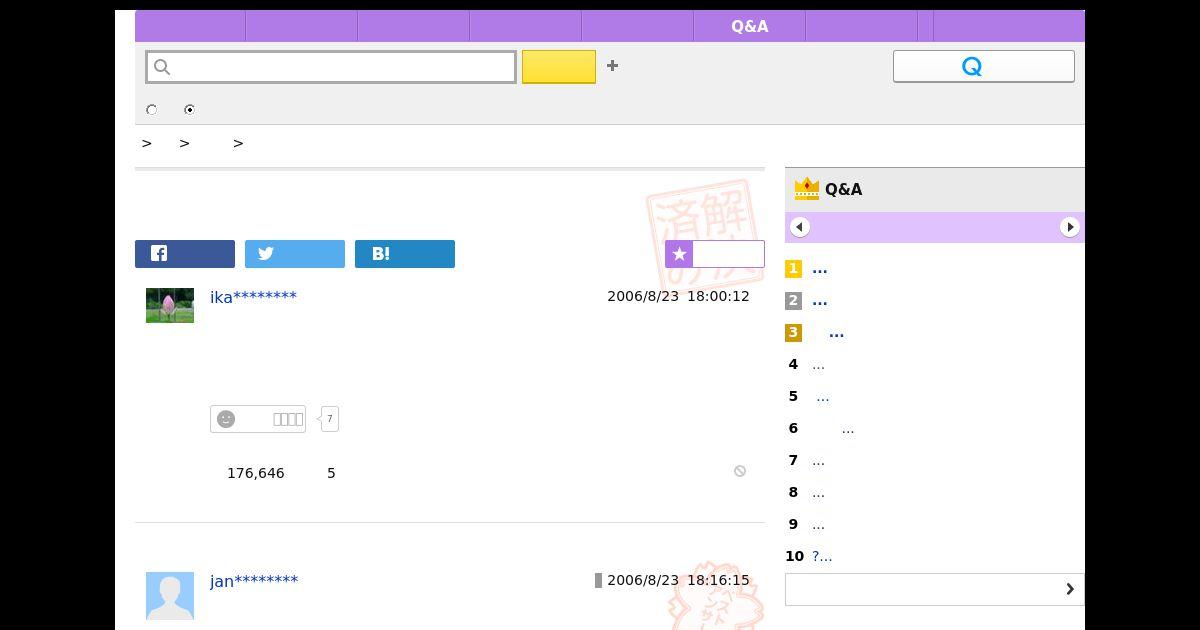Click jan******** default silhouette avatar
The width and height of the screenshot is (1200, 630).
pyautogui.click(x=170, y=596)
